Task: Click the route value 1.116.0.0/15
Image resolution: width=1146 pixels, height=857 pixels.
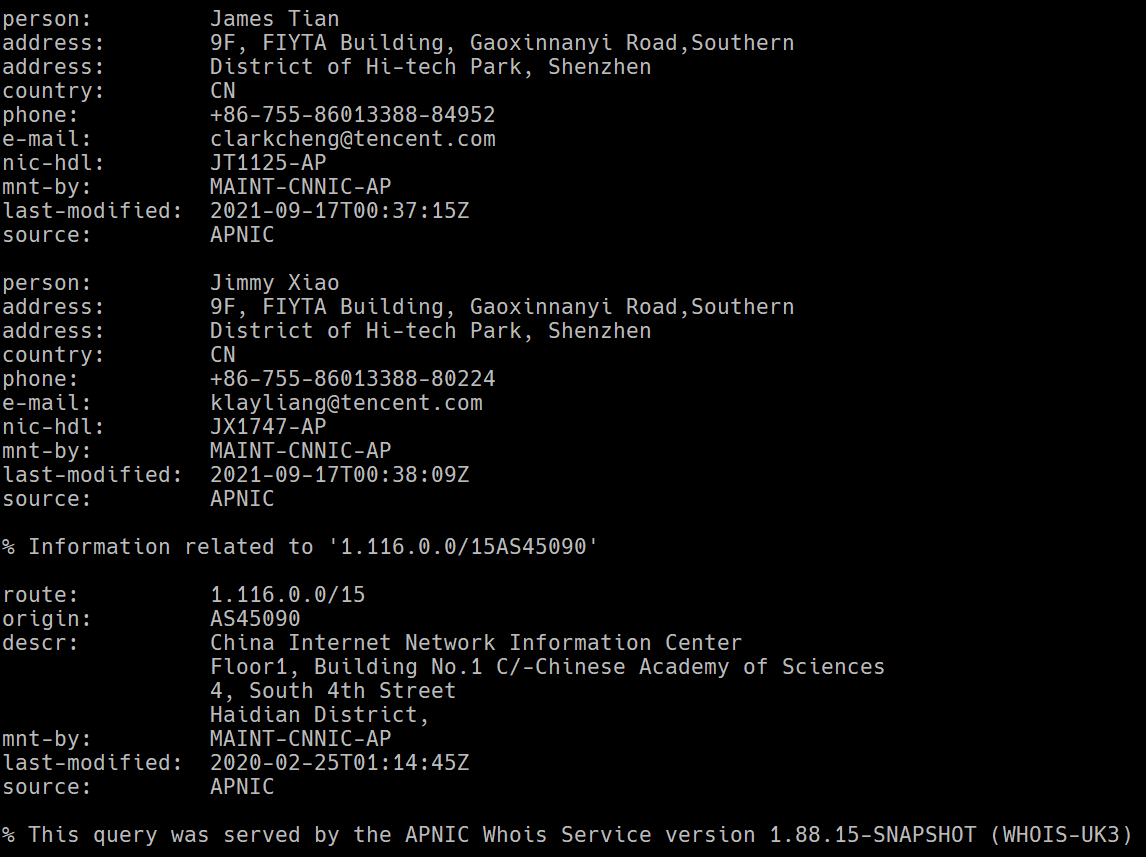Action: point(287,594)
